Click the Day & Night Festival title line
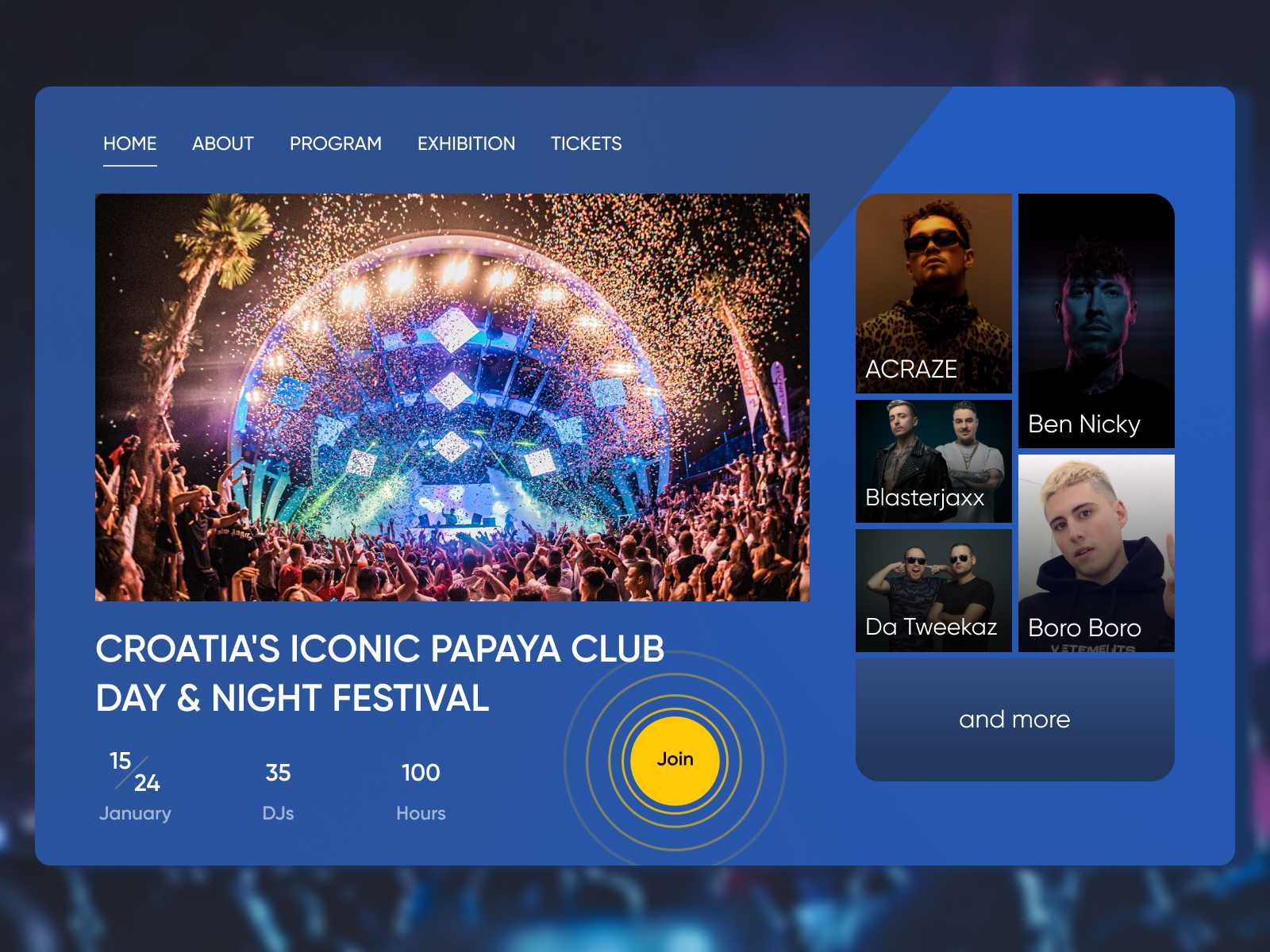This screenshot has width=1270, height=952. click(x=292, y=699)
